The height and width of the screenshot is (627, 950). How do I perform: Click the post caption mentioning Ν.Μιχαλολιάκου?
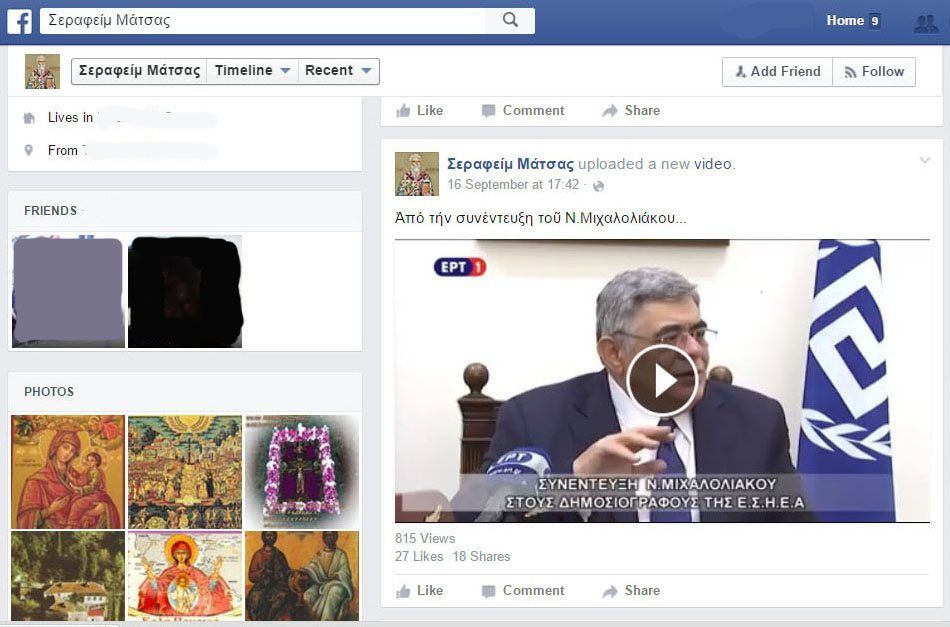(540, 218)
